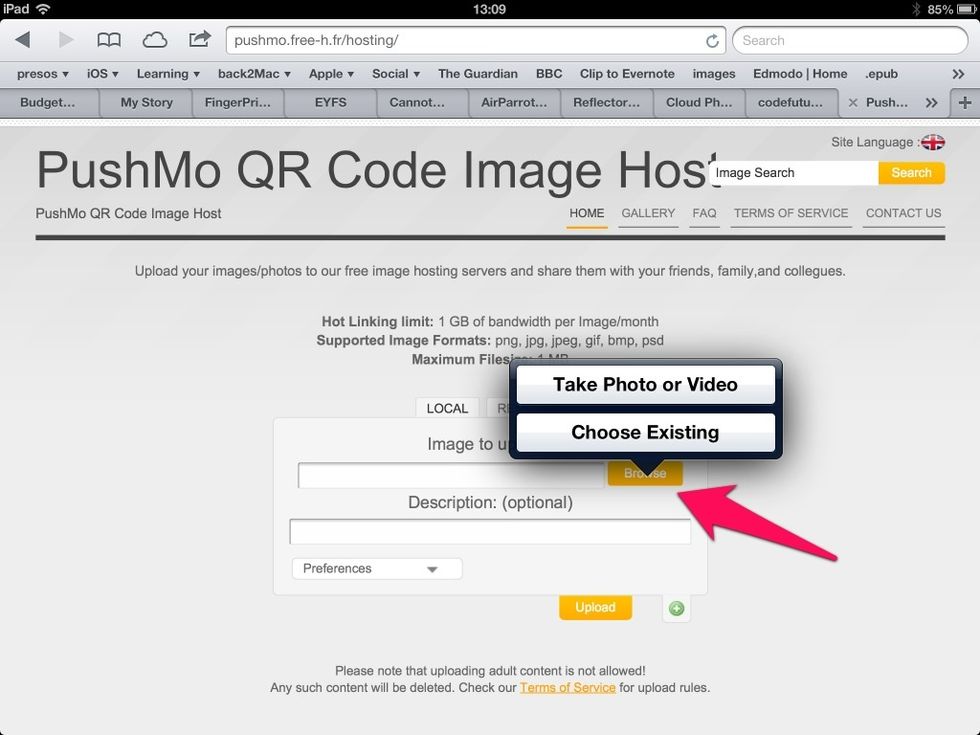Screen dimensions: 980x735
Task: Open the images bookmark
Action: [714, 74]
